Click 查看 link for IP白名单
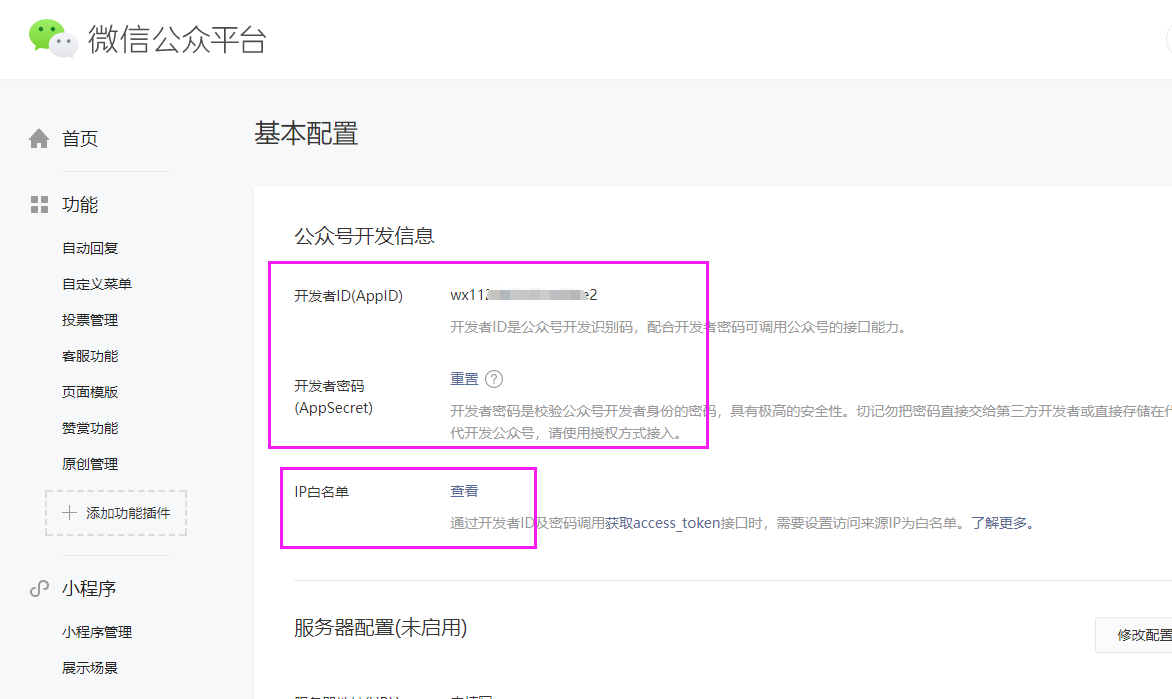 464,491
